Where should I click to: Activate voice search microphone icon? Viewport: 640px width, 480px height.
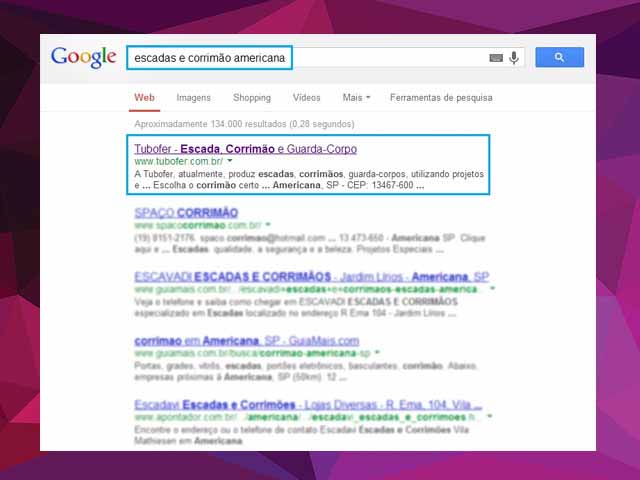click(514, 58)
